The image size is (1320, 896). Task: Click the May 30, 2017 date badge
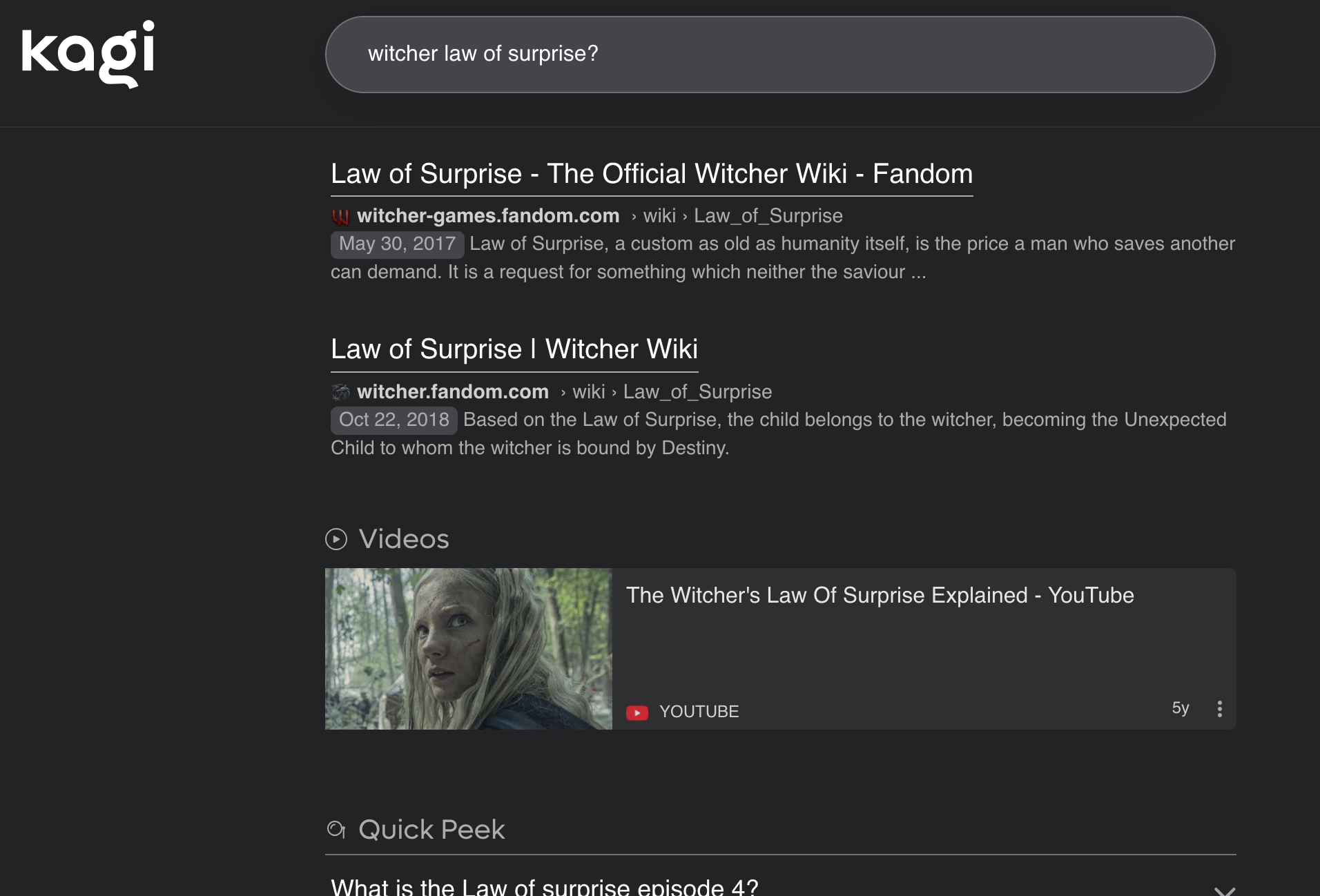pos(397,244)
